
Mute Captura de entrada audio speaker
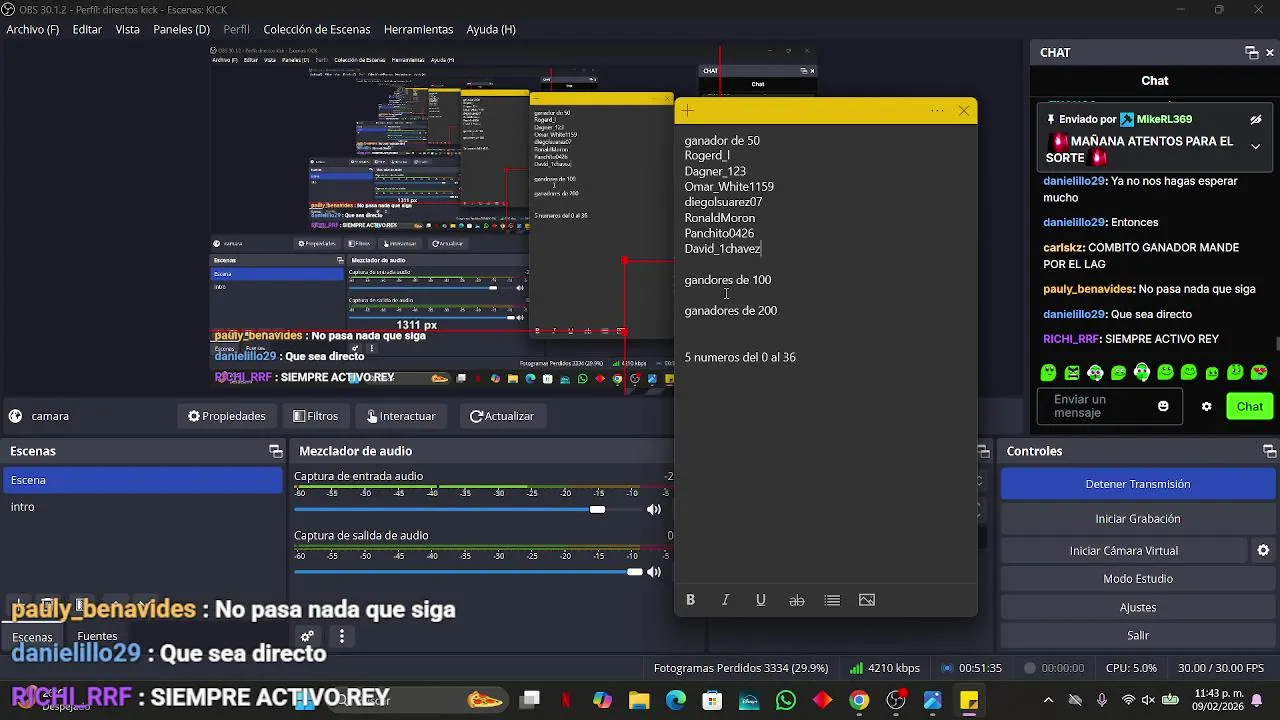(x=654, y=510)
